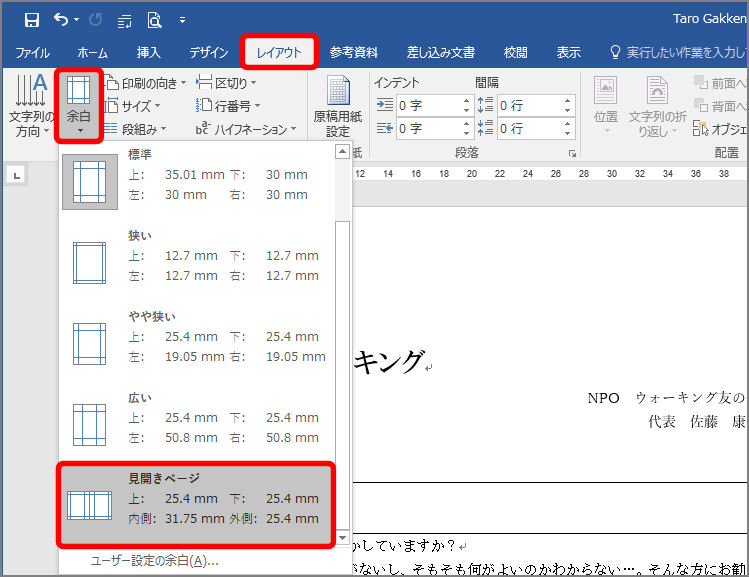Viewport: 749px width, 577px height.
Task: Select the 標準 margin preset
Action: [198, 181]
